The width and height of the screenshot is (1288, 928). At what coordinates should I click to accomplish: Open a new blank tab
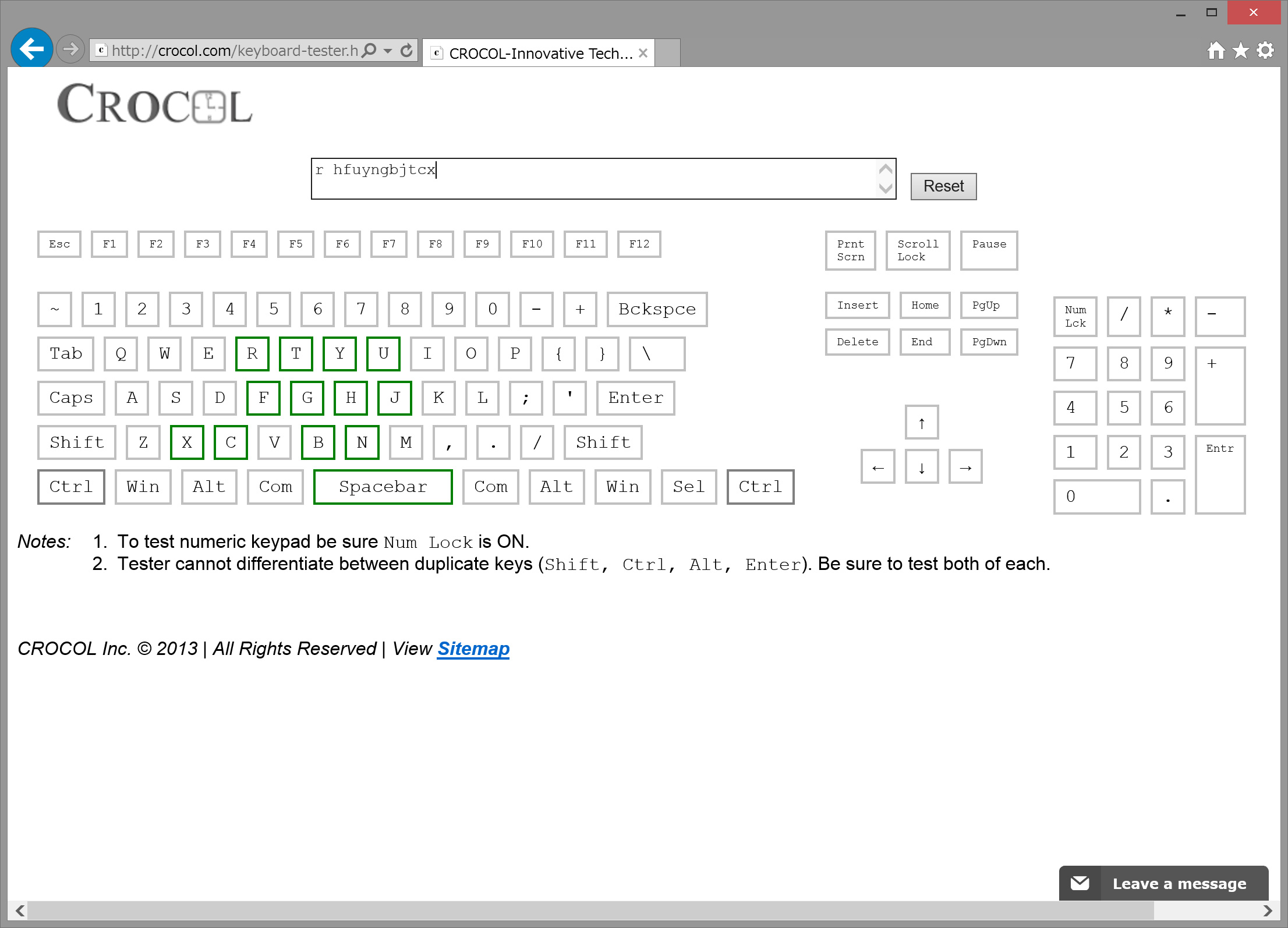pyautogui.click(x=668, y=54)
